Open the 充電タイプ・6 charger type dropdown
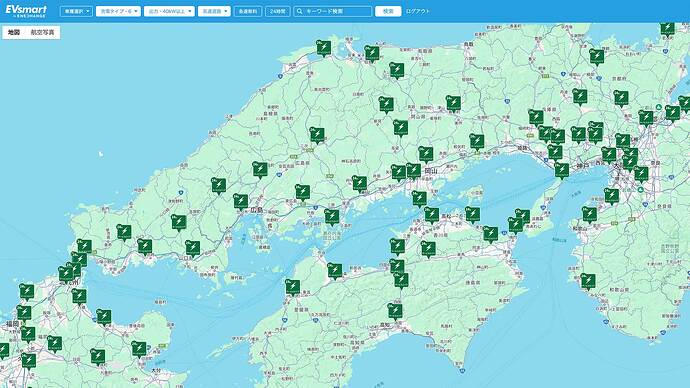This screenshot has height=388, width=690. (x=118, y=11)
